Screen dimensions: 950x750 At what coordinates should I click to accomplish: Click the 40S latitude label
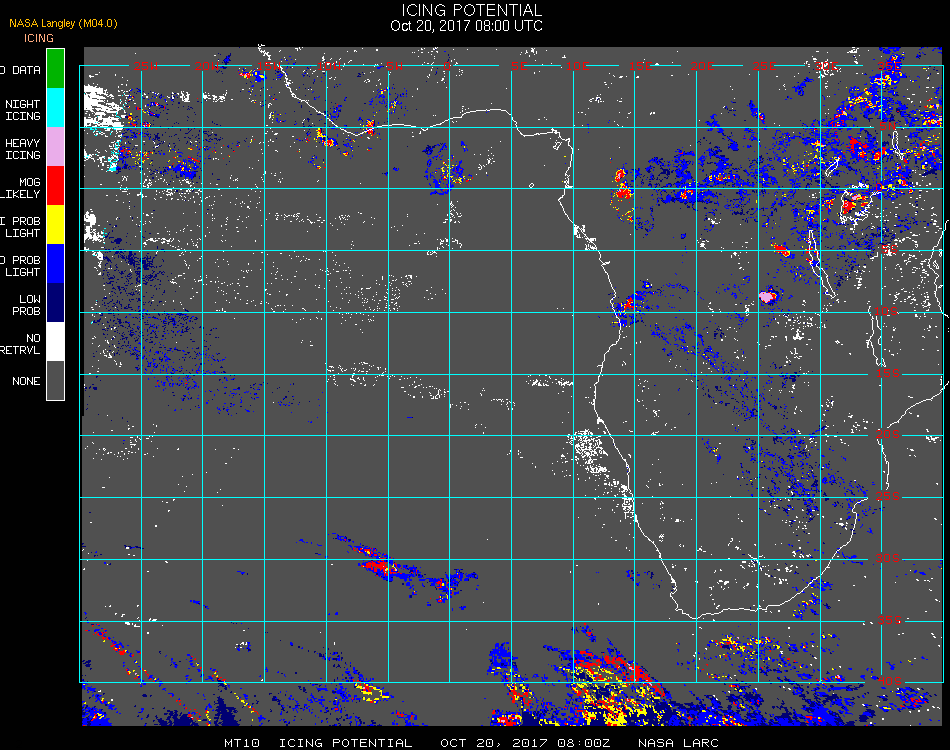point(890,682)
